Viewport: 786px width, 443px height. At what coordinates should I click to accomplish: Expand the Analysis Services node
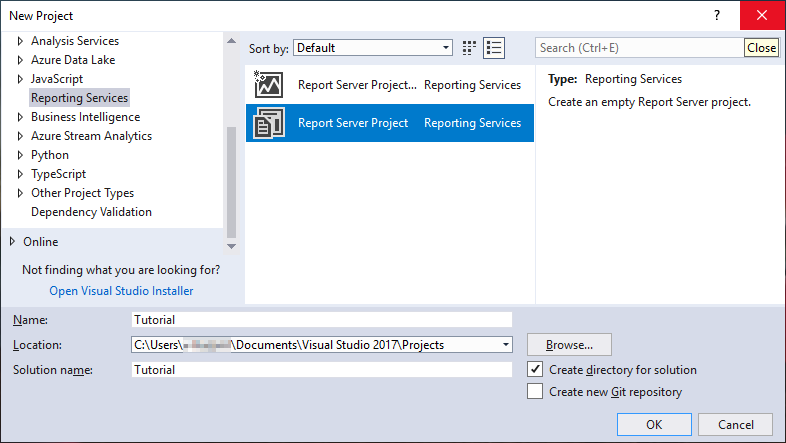[20, 41]
